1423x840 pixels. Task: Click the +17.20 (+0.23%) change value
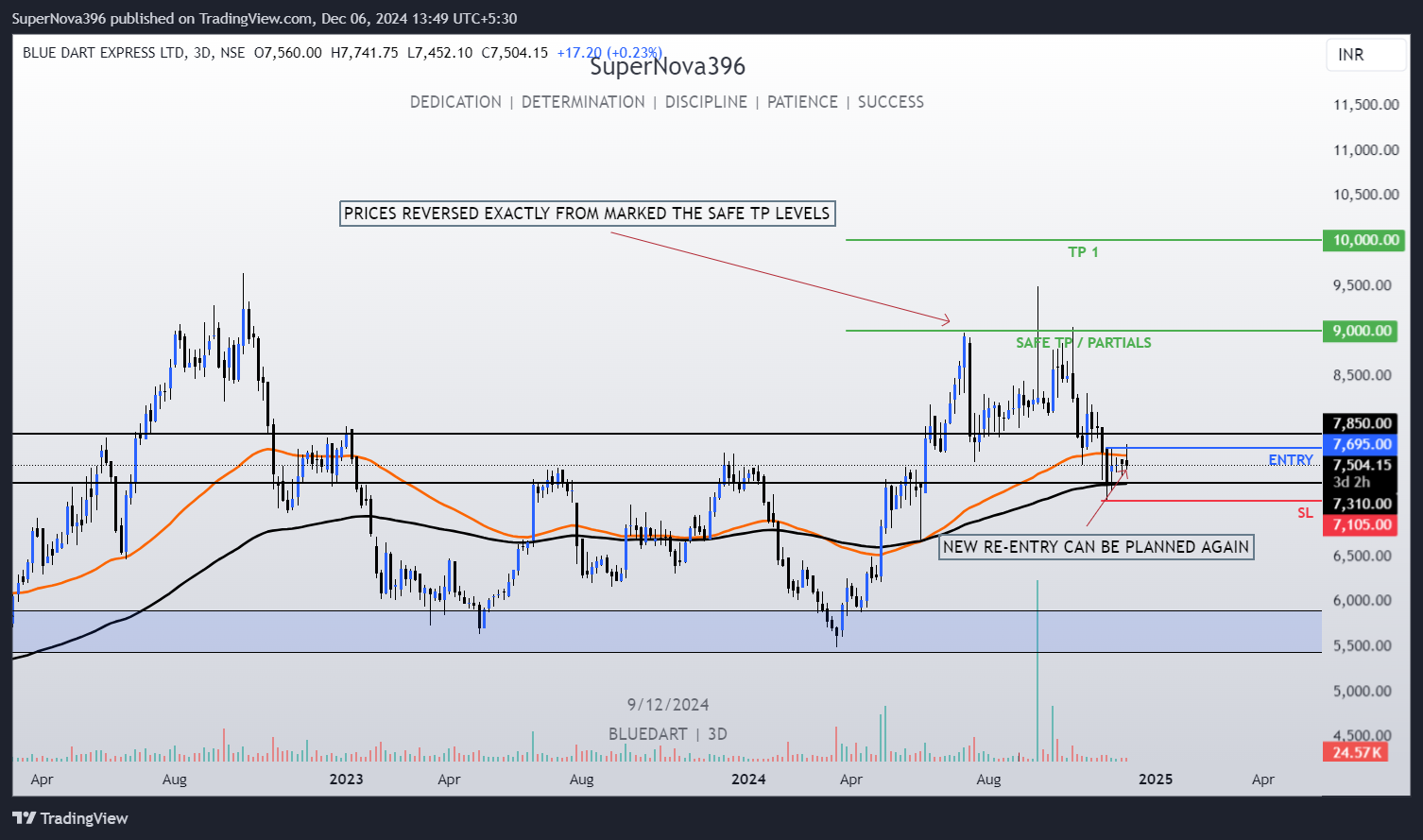click(609, 53)
